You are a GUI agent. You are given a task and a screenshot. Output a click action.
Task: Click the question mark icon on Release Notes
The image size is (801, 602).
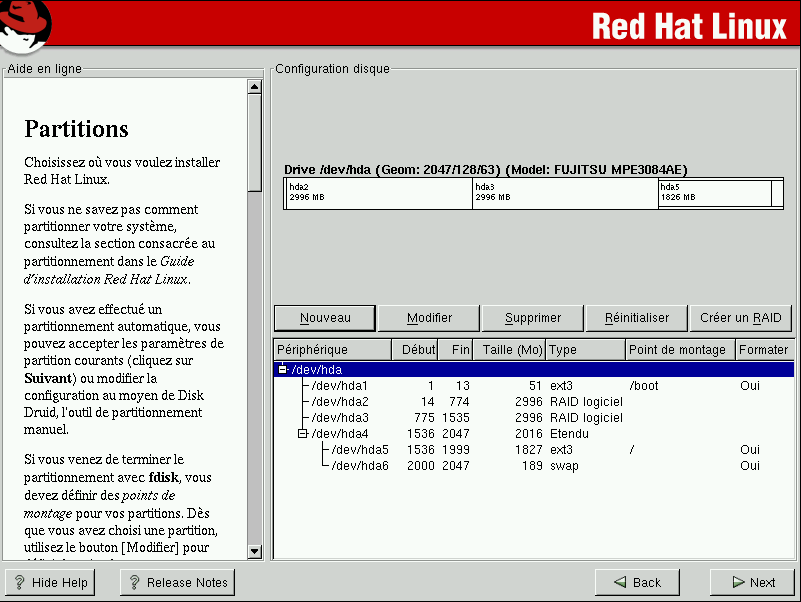[134, 582]
